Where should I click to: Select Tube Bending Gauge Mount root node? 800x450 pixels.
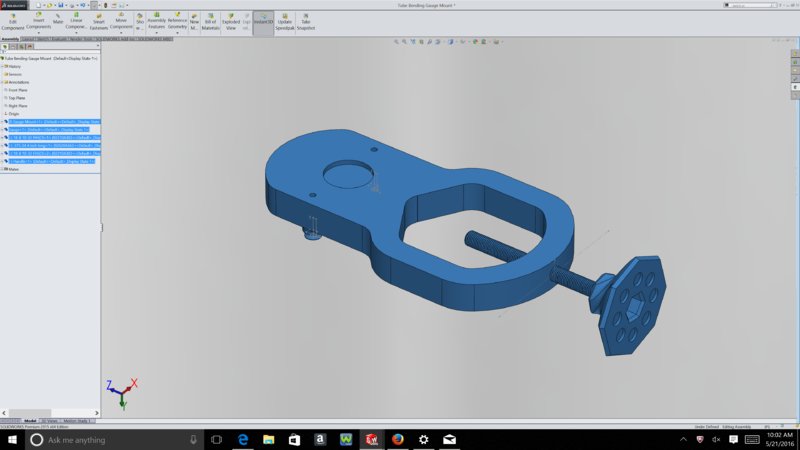50,59
